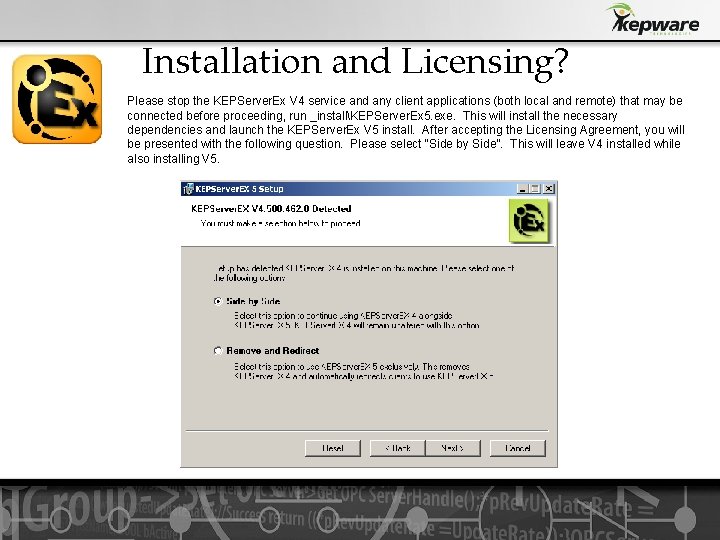Close the KEPServerEX 5 Setup window
720x540 pixels.
[x=549, y=189]
